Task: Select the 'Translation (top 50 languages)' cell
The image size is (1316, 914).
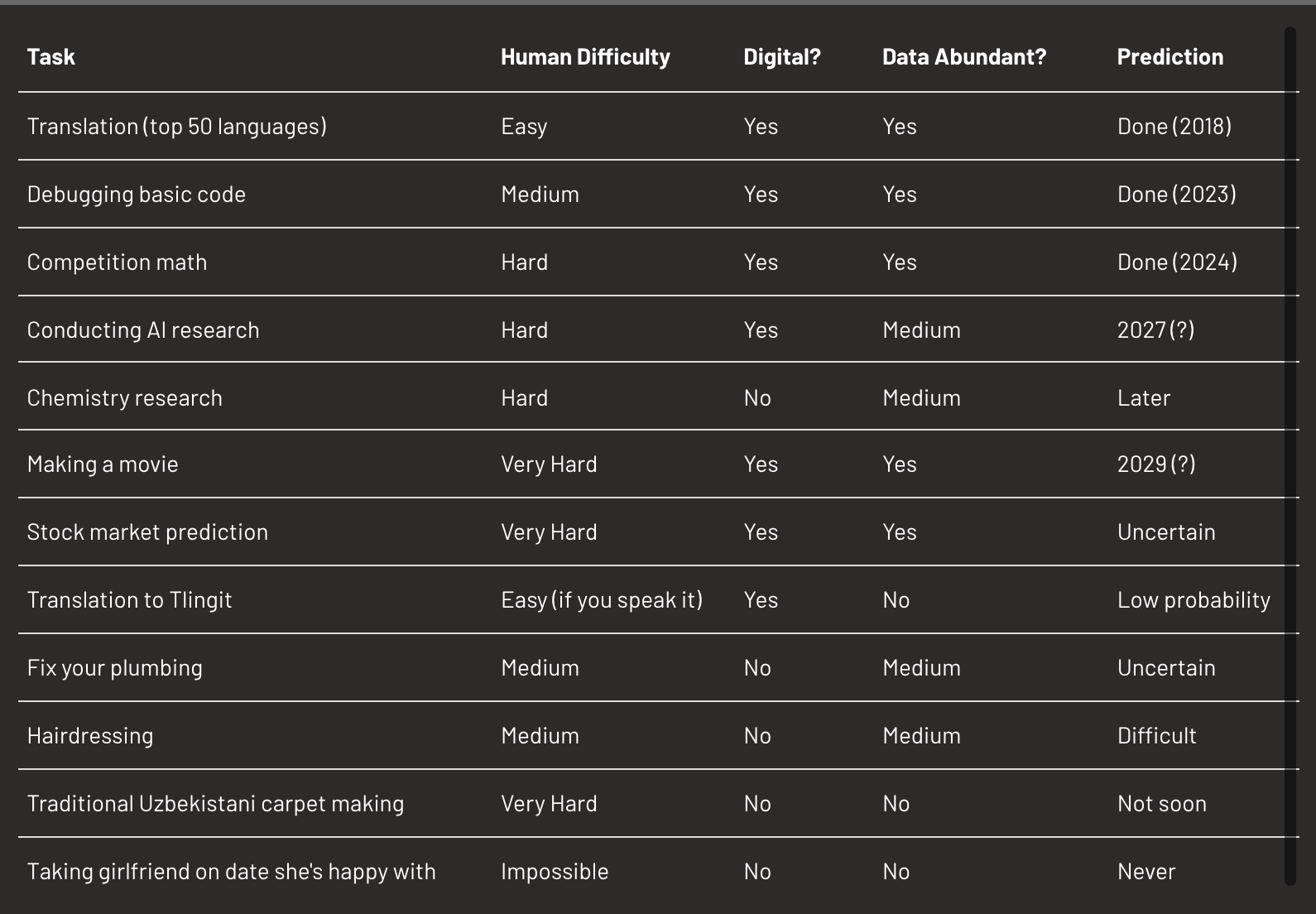Action: tap(177, 127)
